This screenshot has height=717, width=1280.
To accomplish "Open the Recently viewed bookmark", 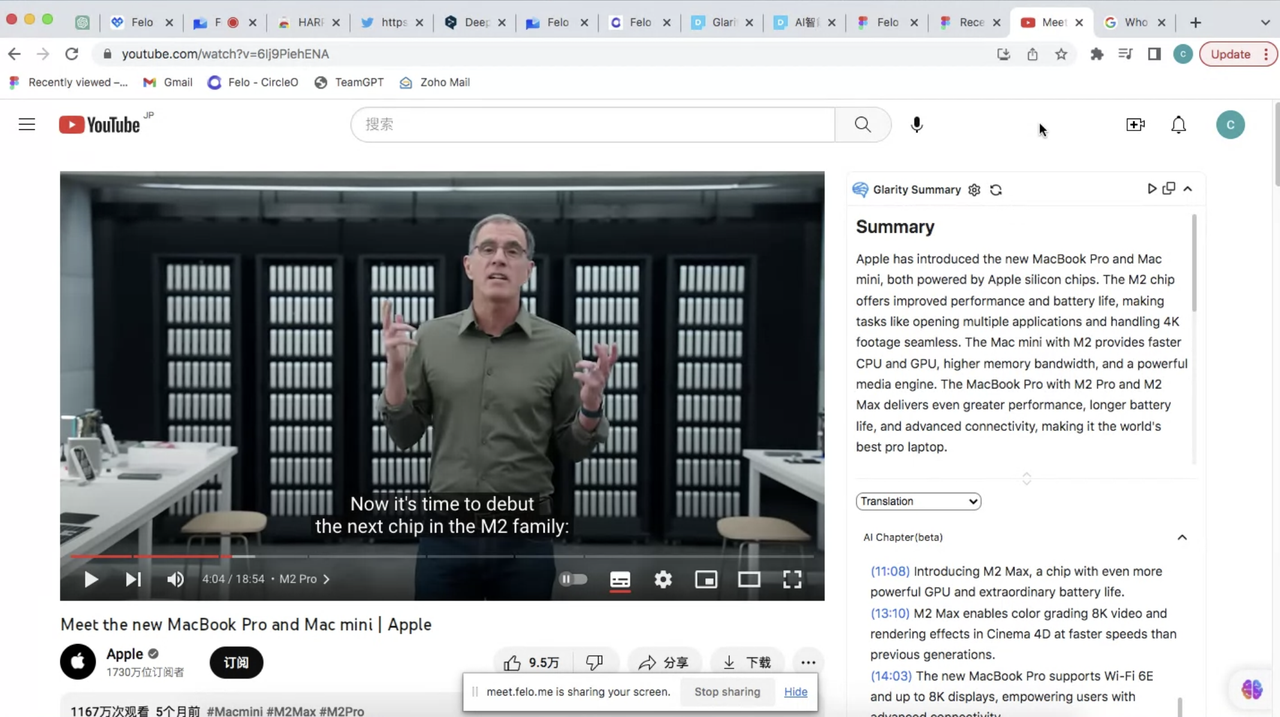I will 68,83.
